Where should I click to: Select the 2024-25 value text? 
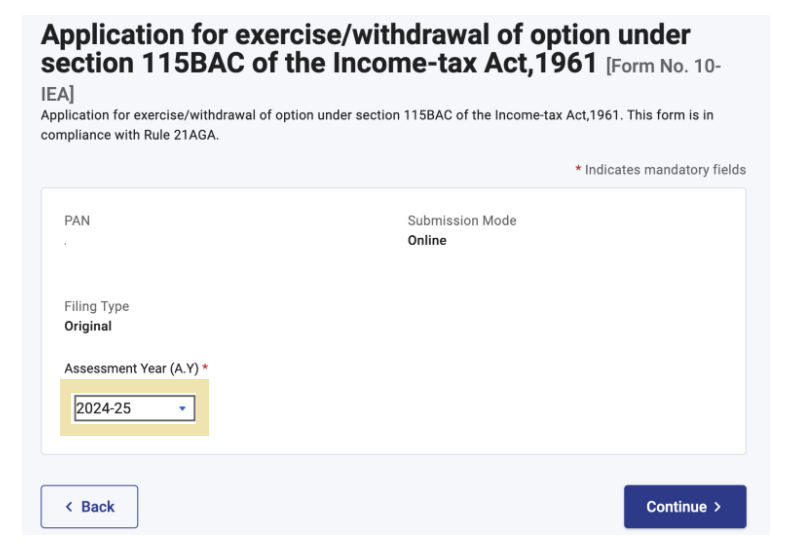pyautogui.click(x=103, y=408)
